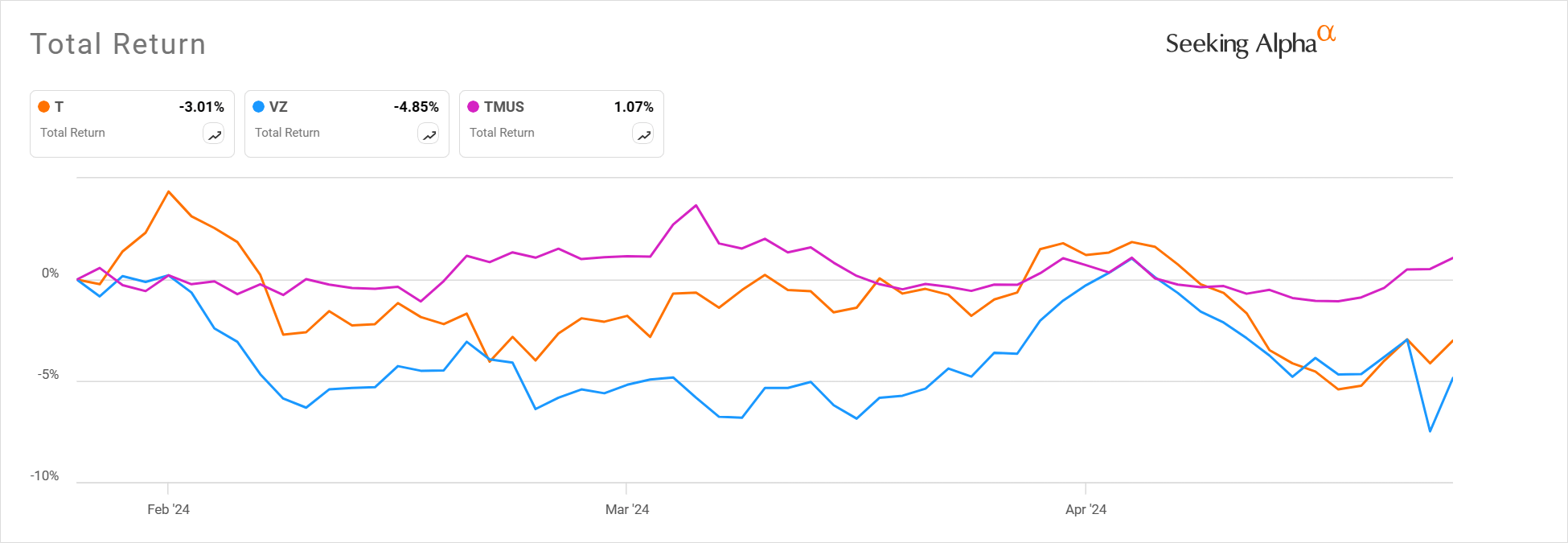Select the blue dot beside VZ ticker
This screenshot has width=1568, height=543.
tap(259, 106)
